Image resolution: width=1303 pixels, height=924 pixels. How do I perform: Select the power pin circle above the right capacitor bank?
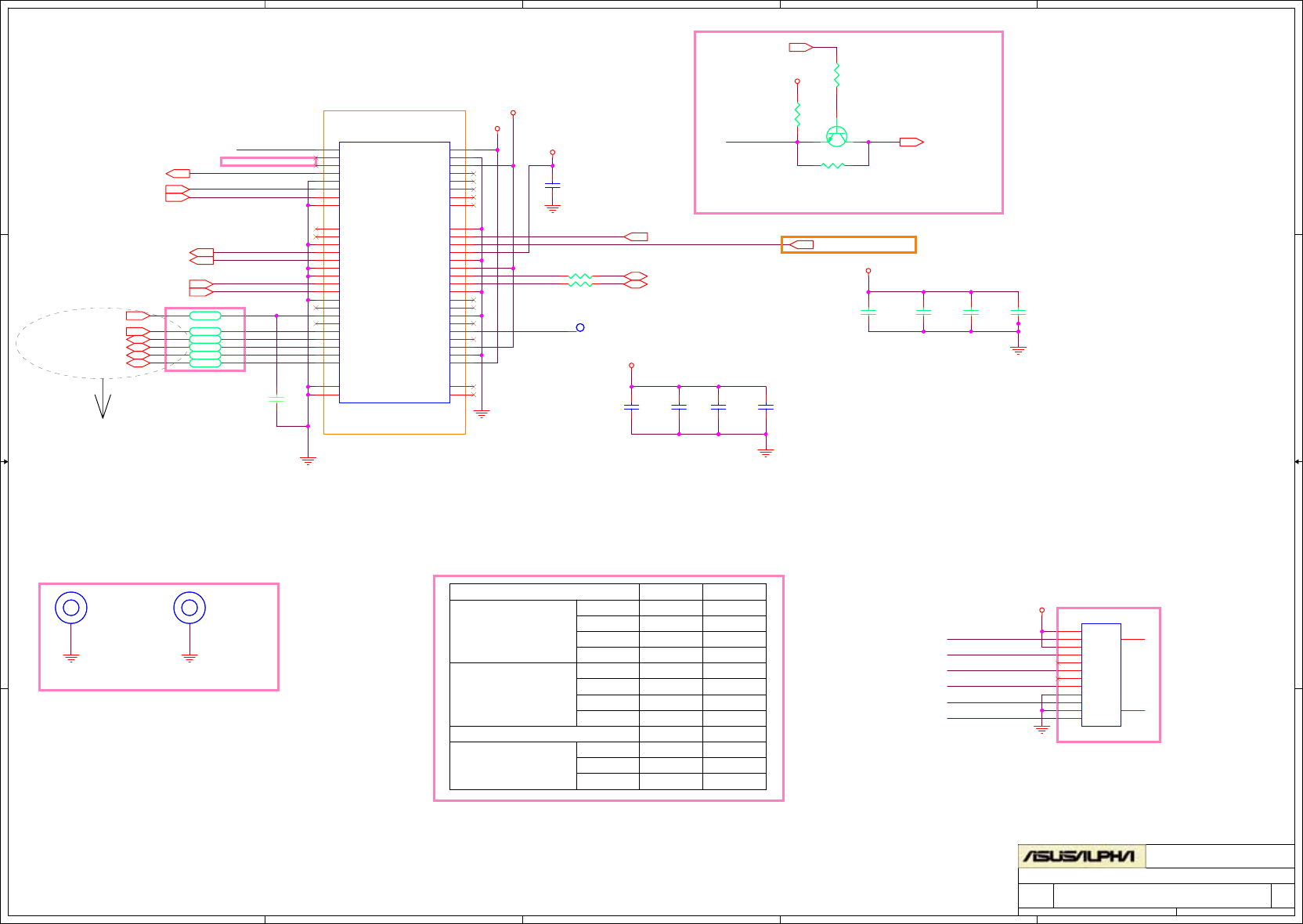click(868, 271)
